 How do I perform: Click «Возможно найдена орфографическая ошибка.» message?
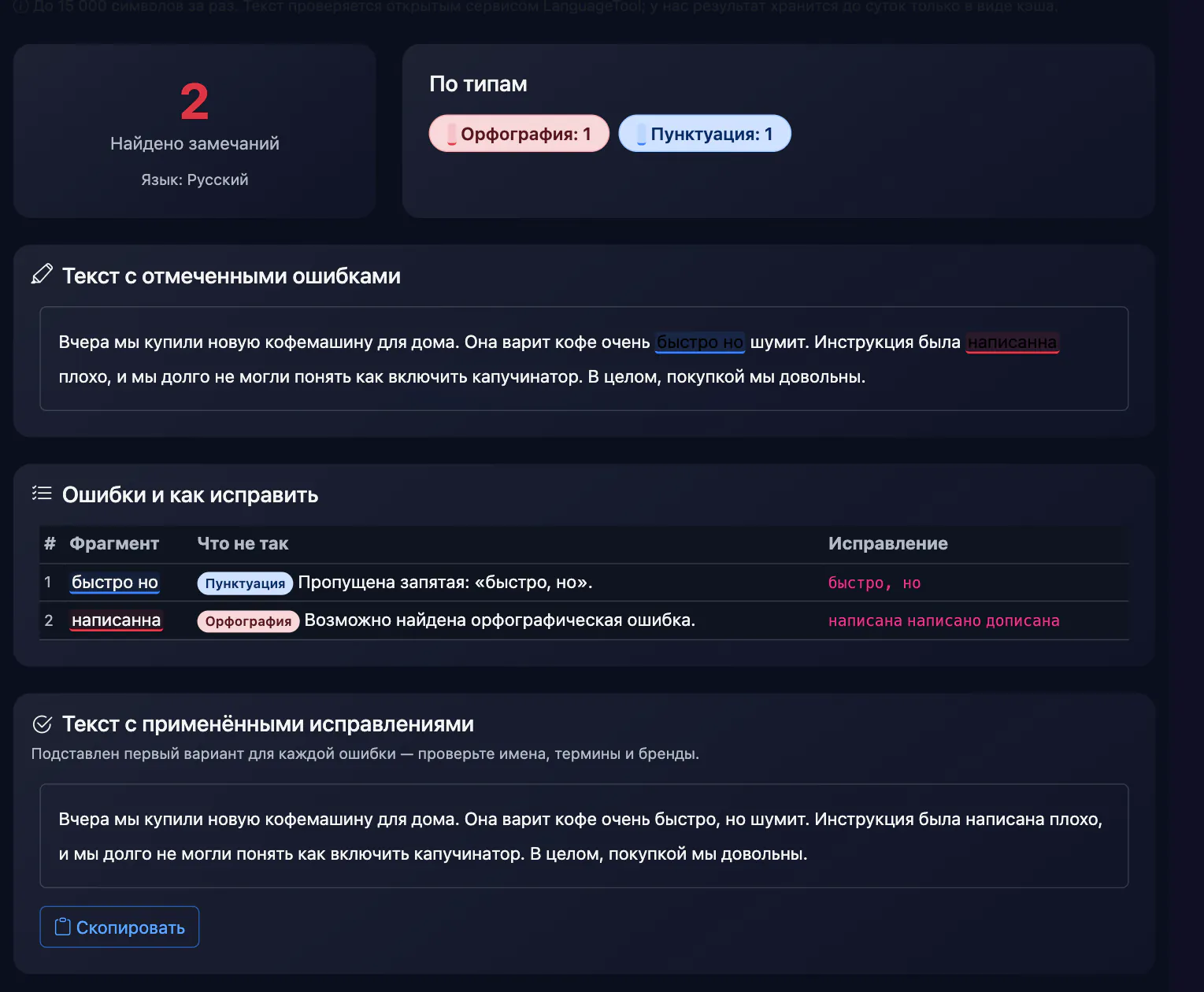tap(500, 620)
